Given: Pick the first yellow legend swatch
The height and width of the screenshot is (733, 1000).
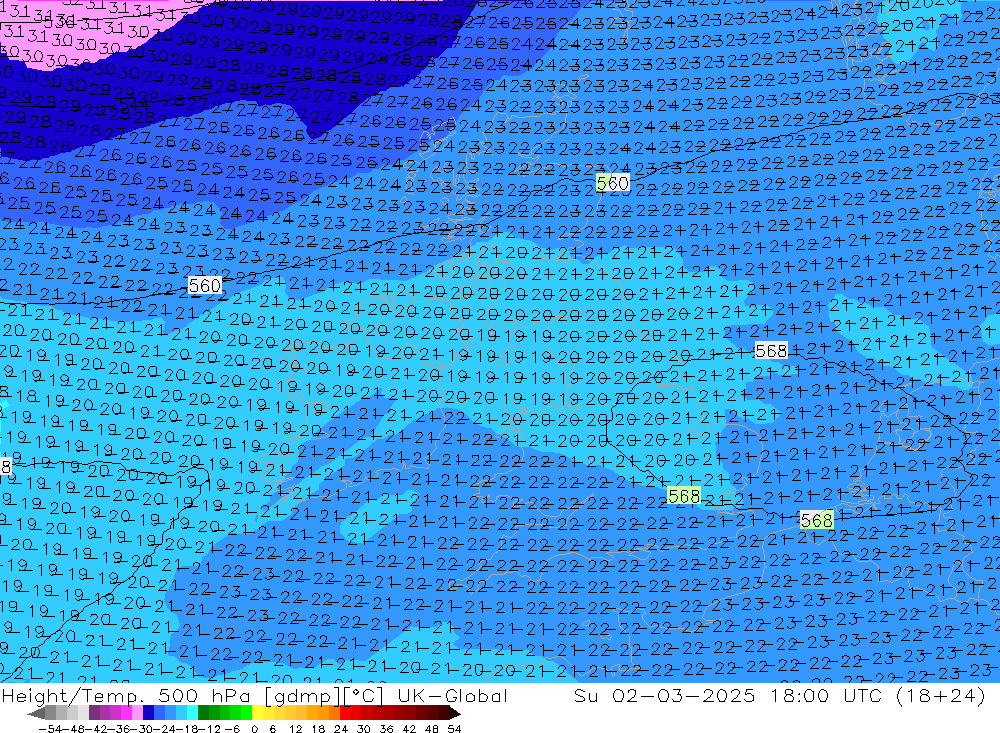Looking at the screenshot, I should click(258, 714).
